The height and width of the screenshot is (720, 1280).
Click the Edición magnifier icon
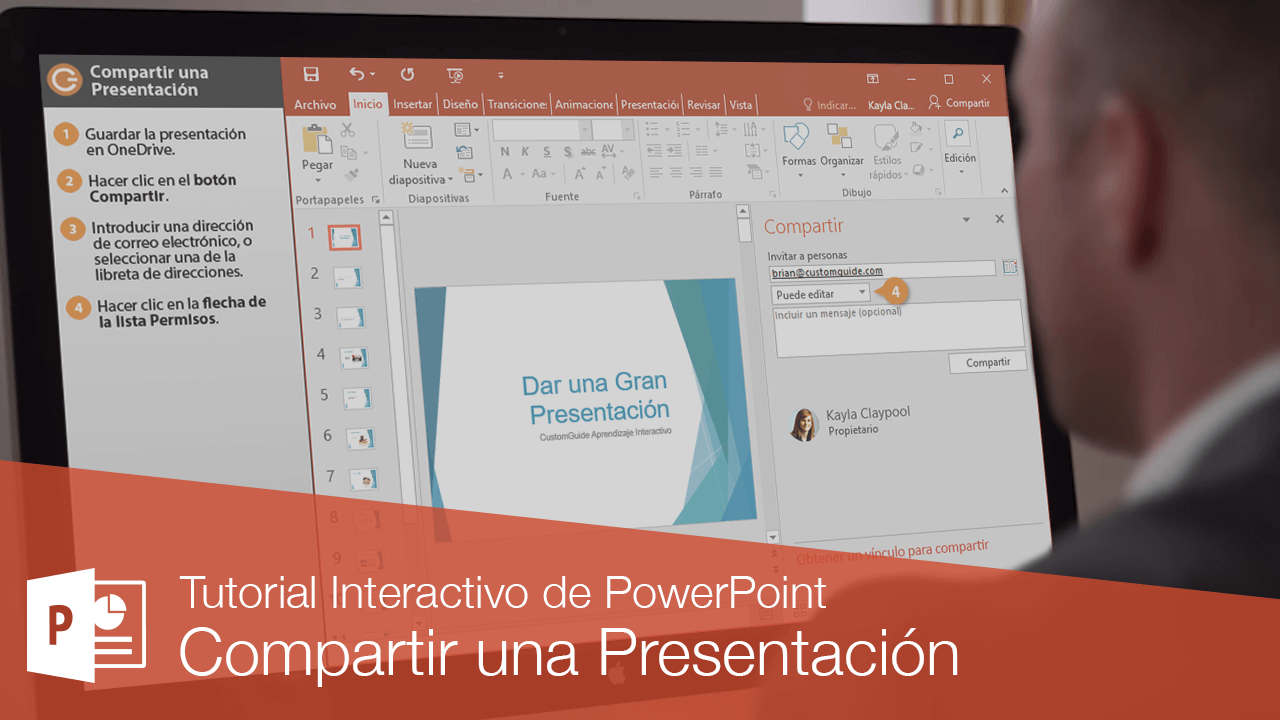pyautogui.click(x=958, y=134)
